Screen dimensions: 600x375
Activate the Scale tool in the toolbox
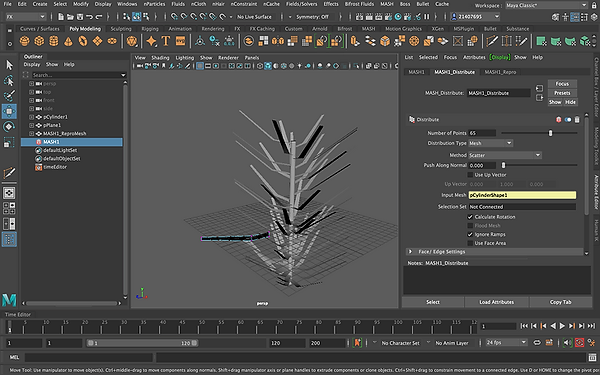click(9, 142)
